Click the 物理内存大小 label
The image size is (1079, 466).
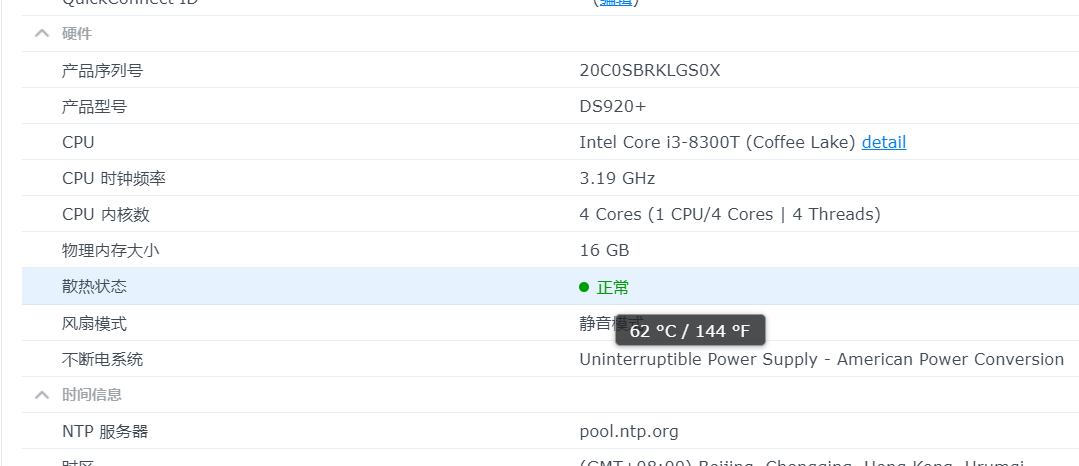(110, 251)
